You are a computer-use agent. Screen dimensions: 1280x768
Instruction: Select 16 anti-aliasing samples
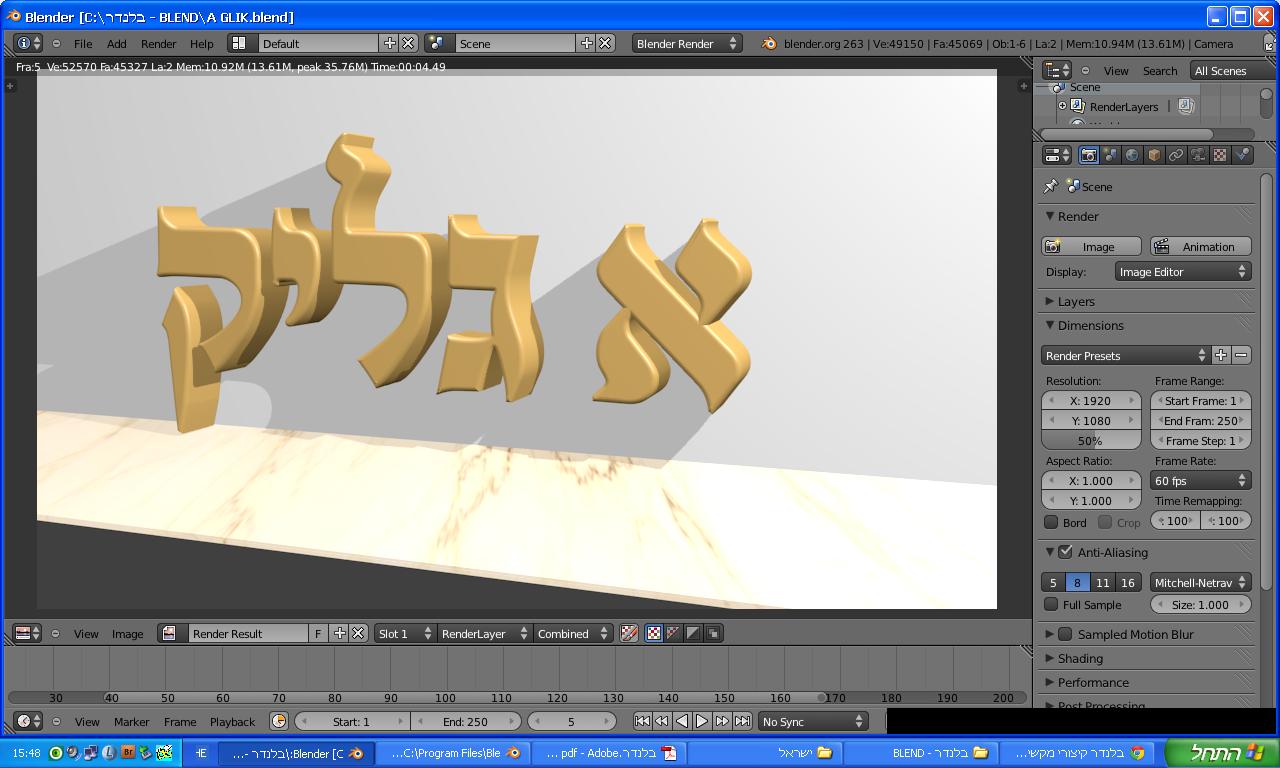tap(1128, 582)
